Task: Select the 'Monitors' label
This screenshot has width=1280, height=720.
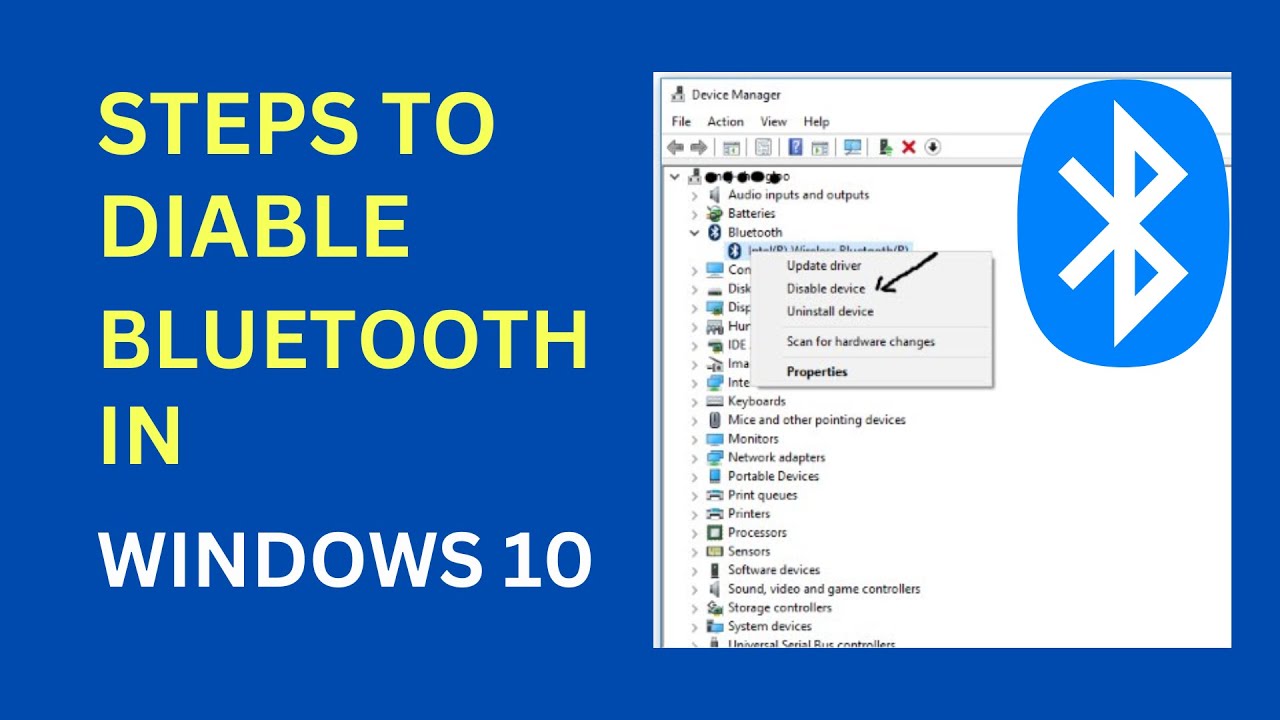Action: tap(753, 439)
